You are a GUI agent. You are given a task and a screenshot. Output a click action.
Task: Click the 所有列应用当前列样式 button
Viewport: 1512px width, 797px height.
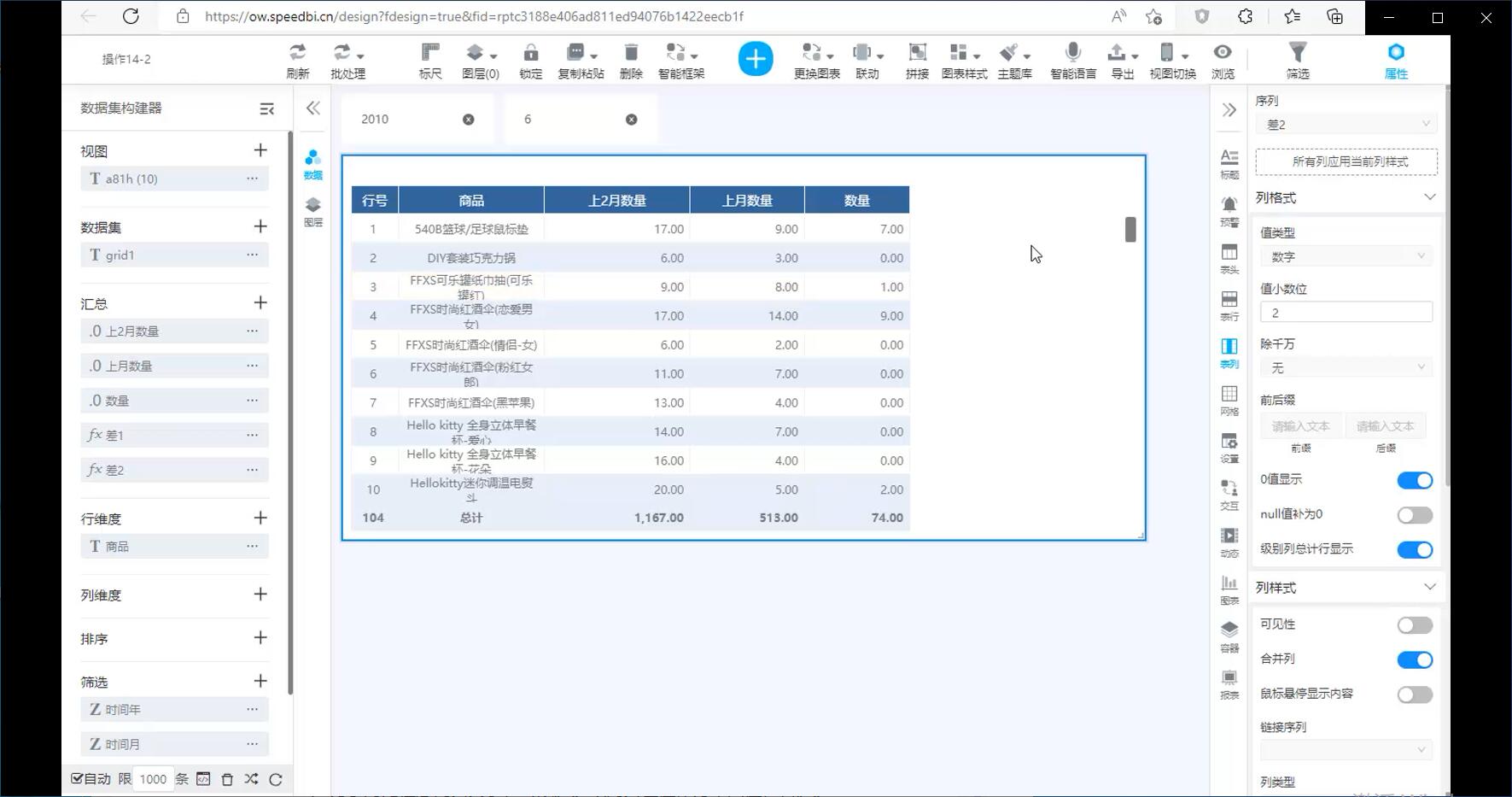click(1346, 161)
